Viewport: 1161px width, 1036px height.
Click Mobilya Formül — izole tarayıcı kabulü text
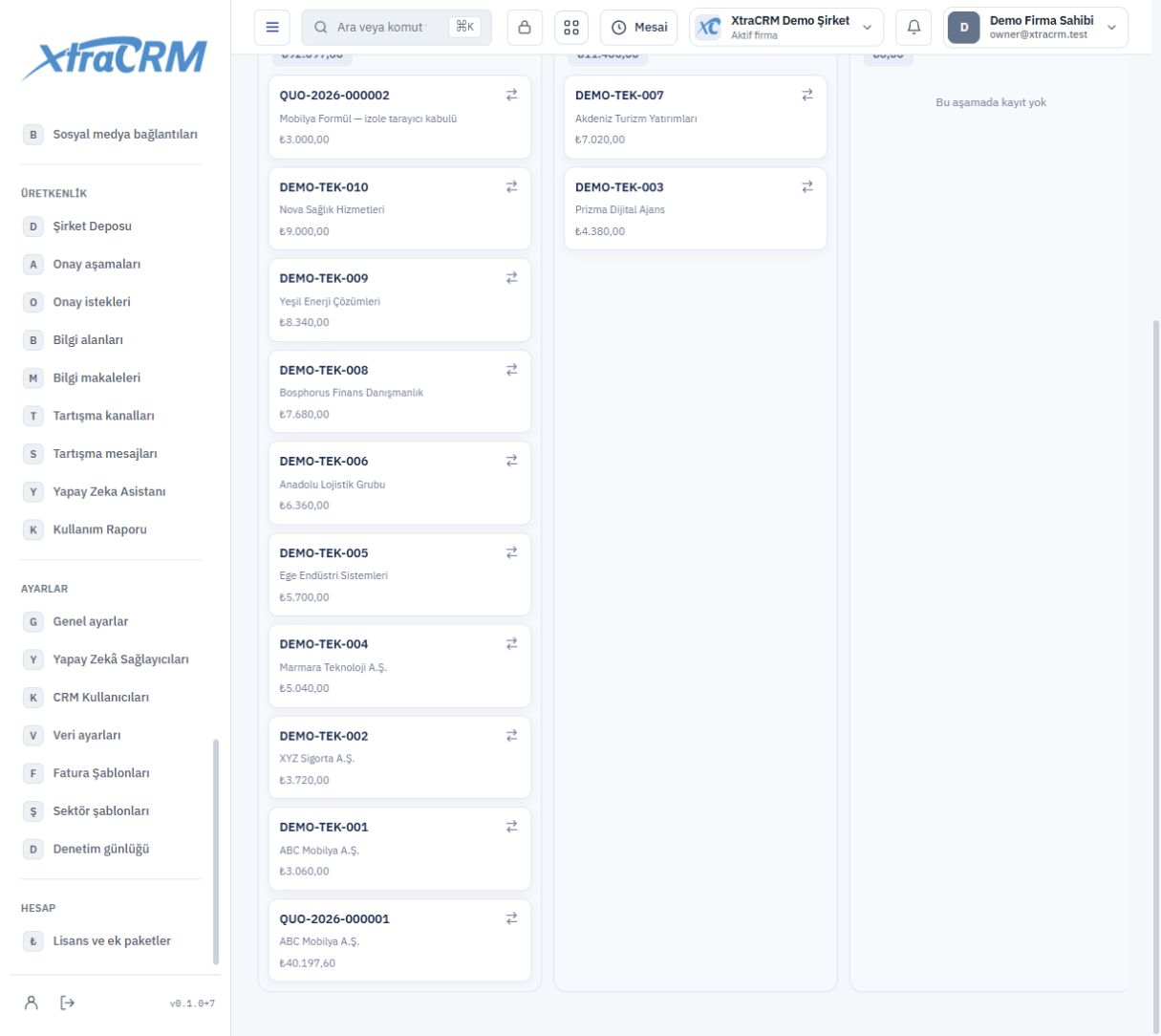click(368, 119)
